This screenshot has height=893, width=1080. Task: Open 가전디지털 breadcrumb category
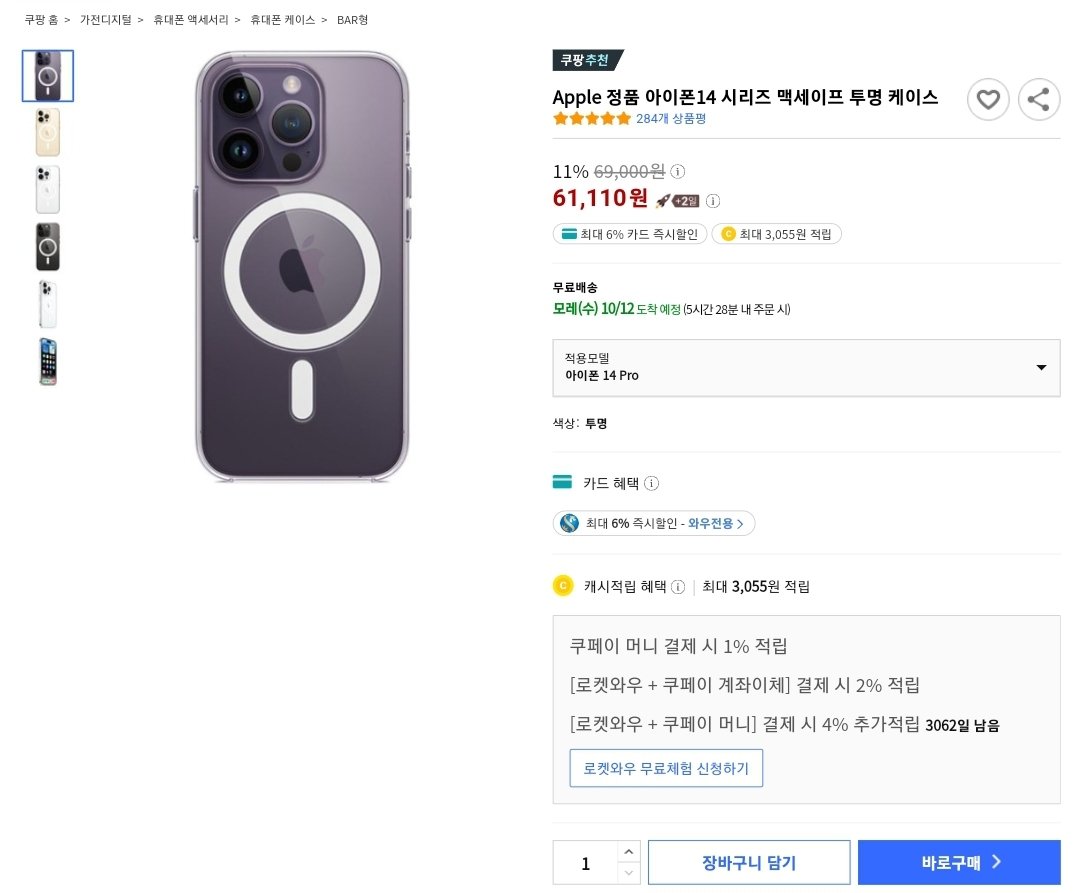[x=105, y=20]
